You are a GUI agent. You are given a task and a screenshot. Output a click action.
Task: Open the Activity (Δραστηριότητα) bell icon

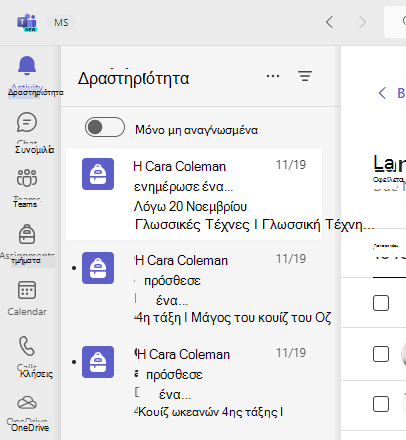point(27,65)
